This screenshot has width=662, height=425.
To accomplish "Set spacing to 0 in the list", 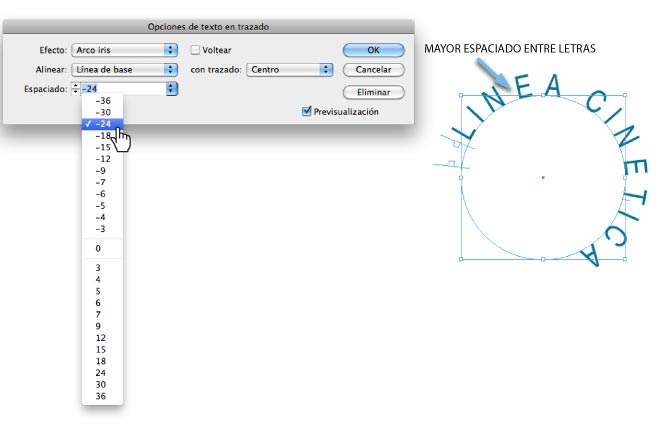I will (103, 249).
